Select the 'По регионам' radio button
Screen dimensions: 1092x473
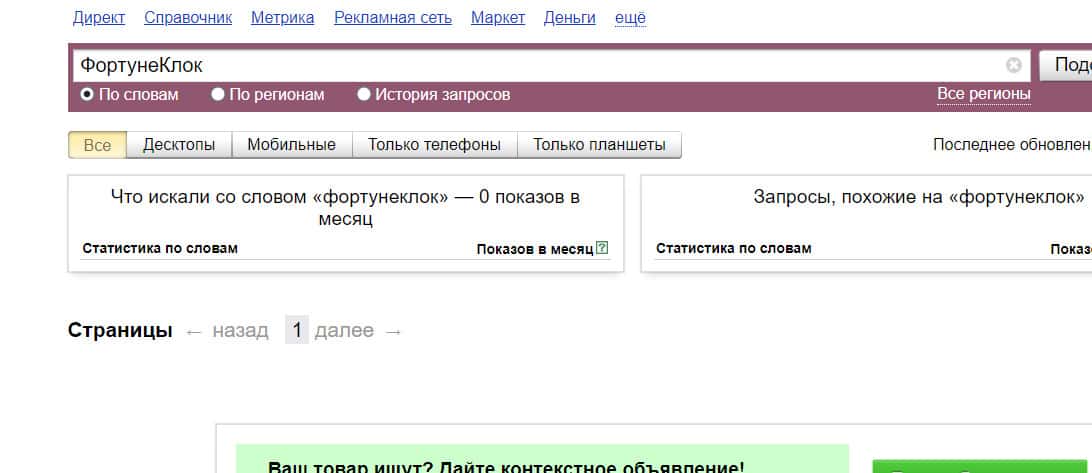point(218,94)
